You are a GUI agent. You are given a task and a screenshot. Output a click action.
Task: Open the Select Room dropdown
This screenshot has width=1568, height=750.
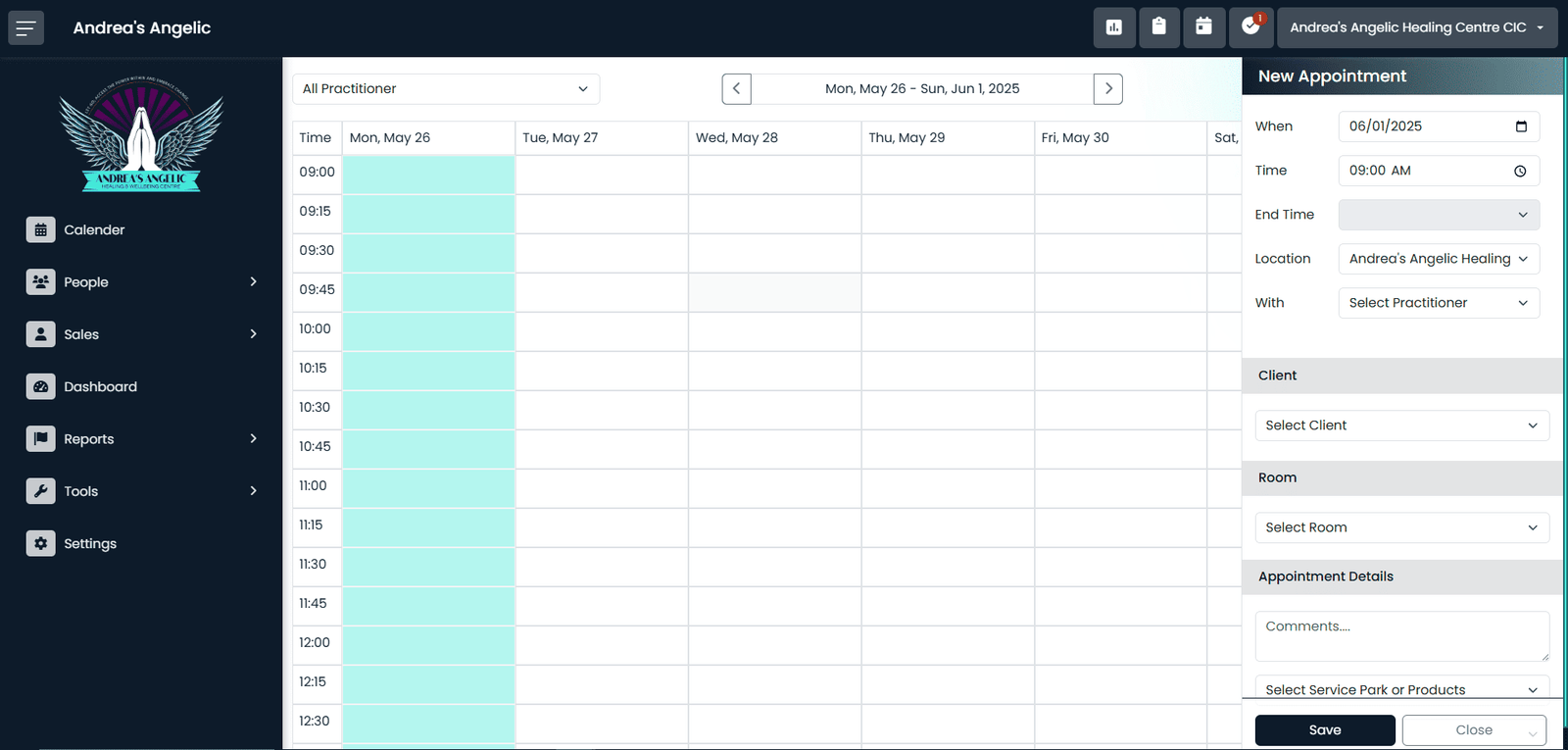point(1402,527)
